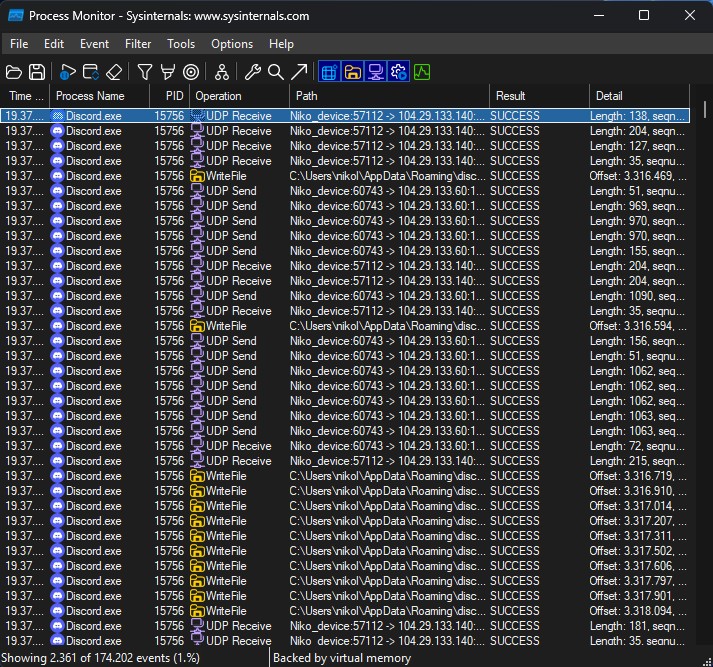
Task: Open the Filter funnel toolbar icon
Action: tap(145, 72)
